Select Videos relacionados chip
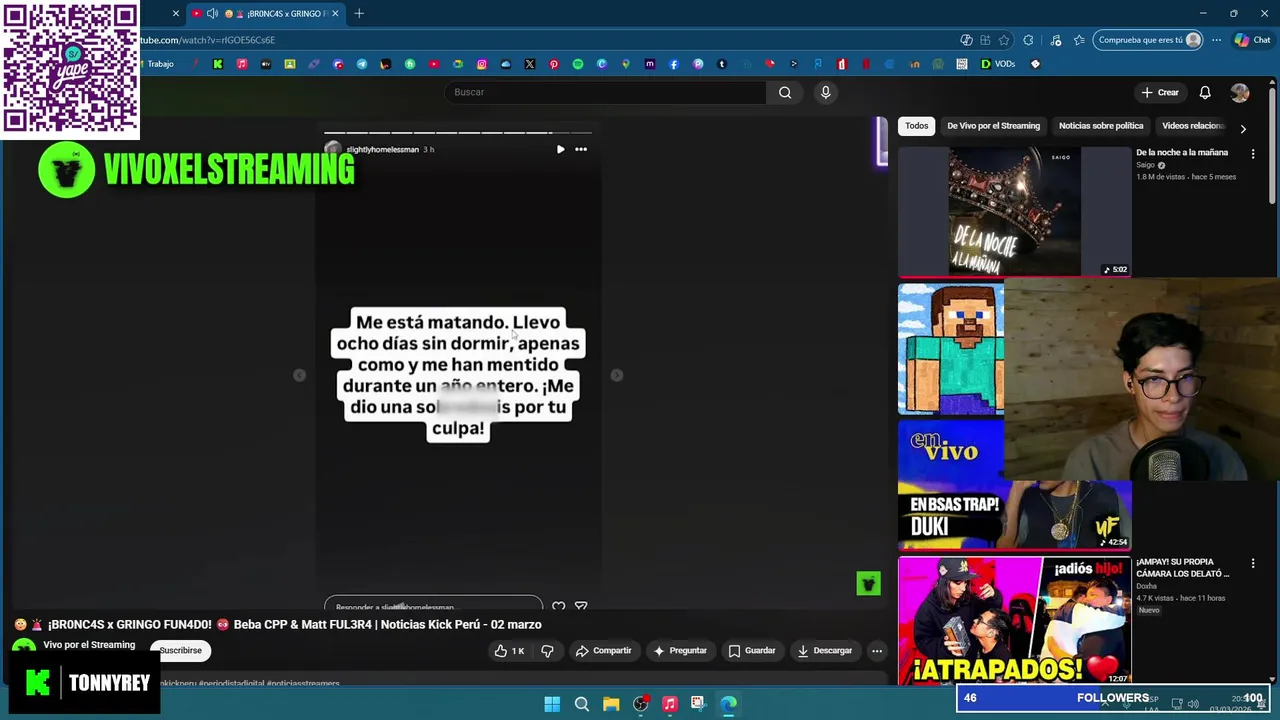Image resolution: width=1280 pixels, height=720 pixels. pos(1193,126)
